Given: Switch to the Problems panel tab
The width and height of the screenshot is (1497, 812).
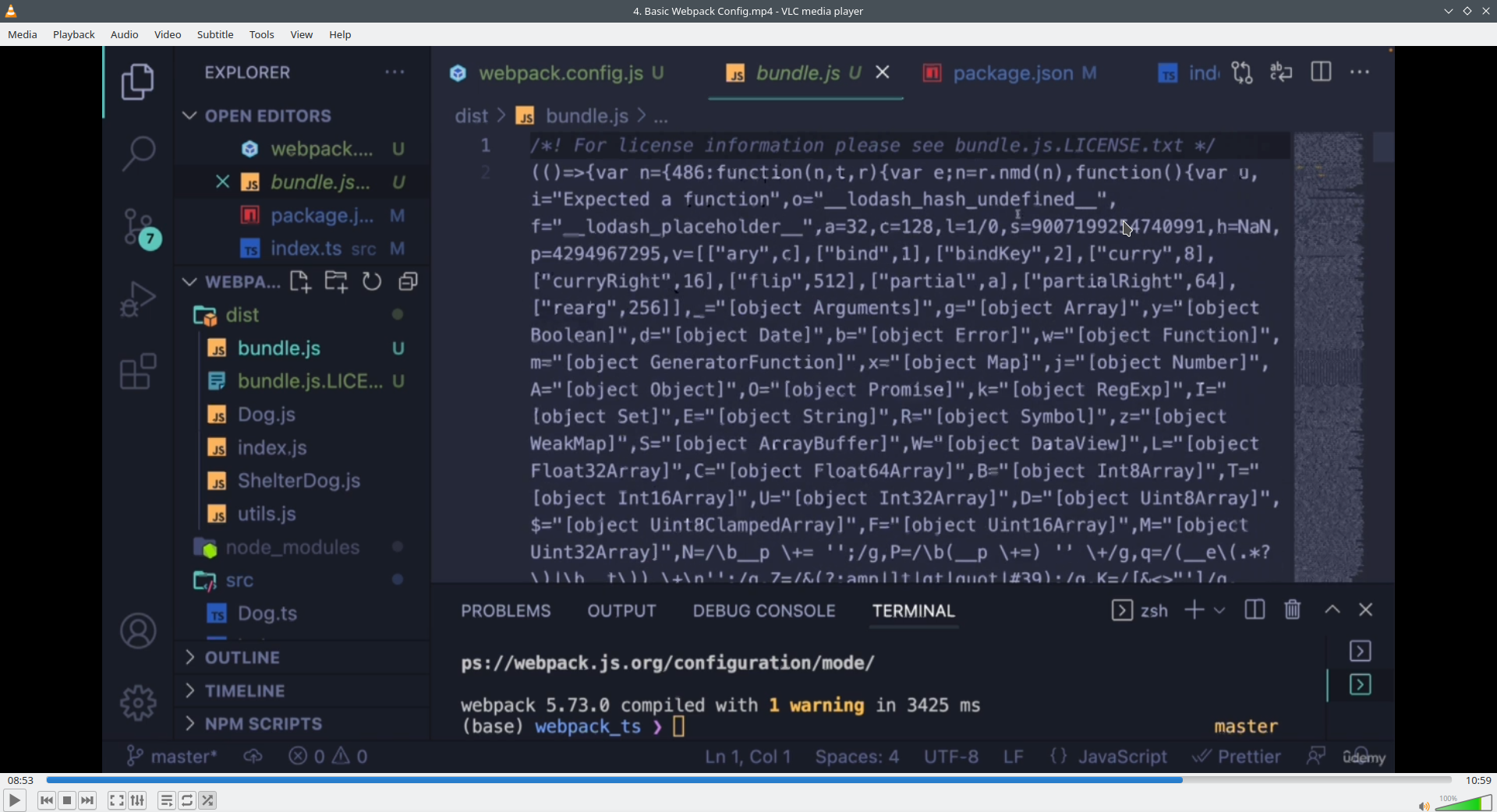Looking at the screenshot, I should (x=506, y=611).
